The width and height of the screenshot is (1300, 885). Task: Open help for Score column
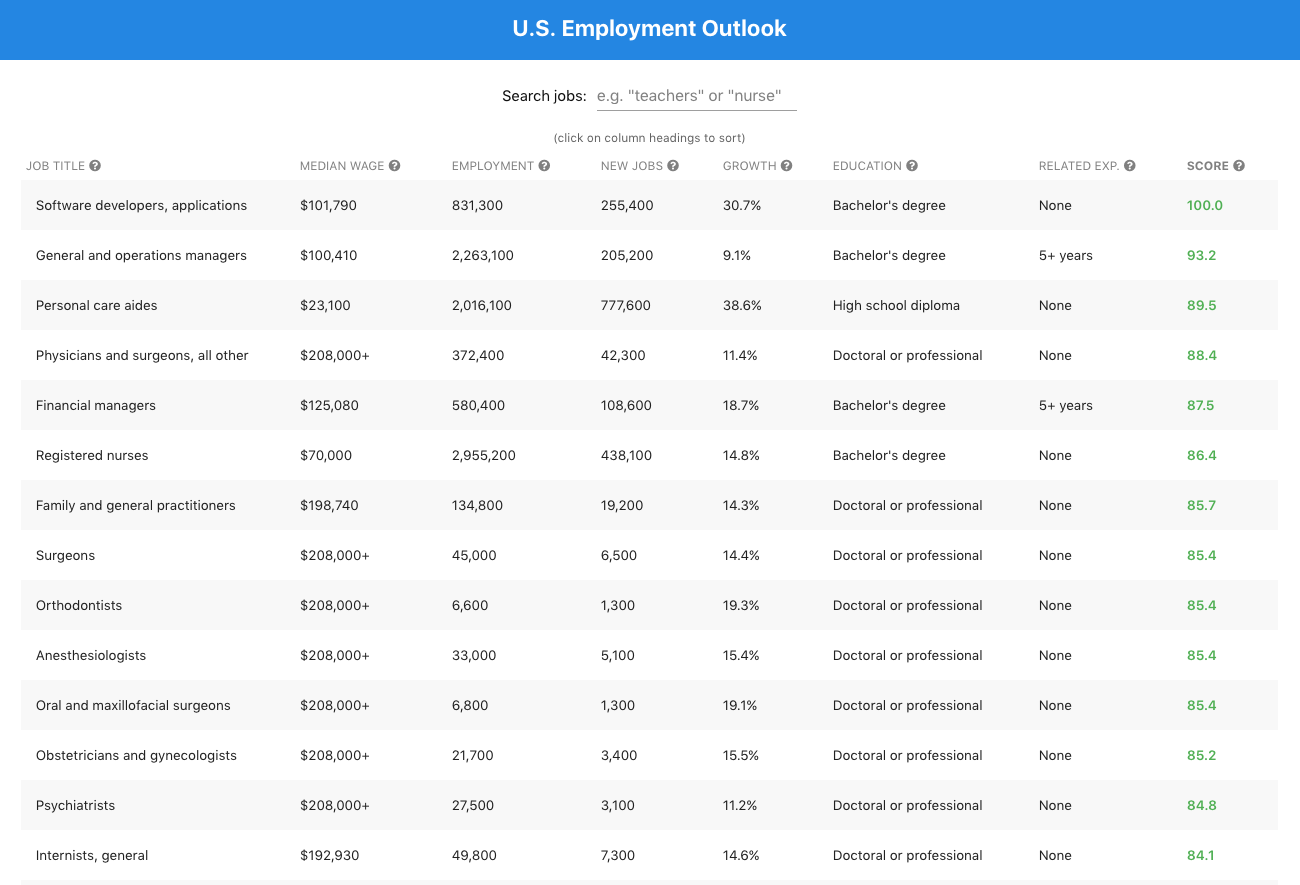[1239, 165]
